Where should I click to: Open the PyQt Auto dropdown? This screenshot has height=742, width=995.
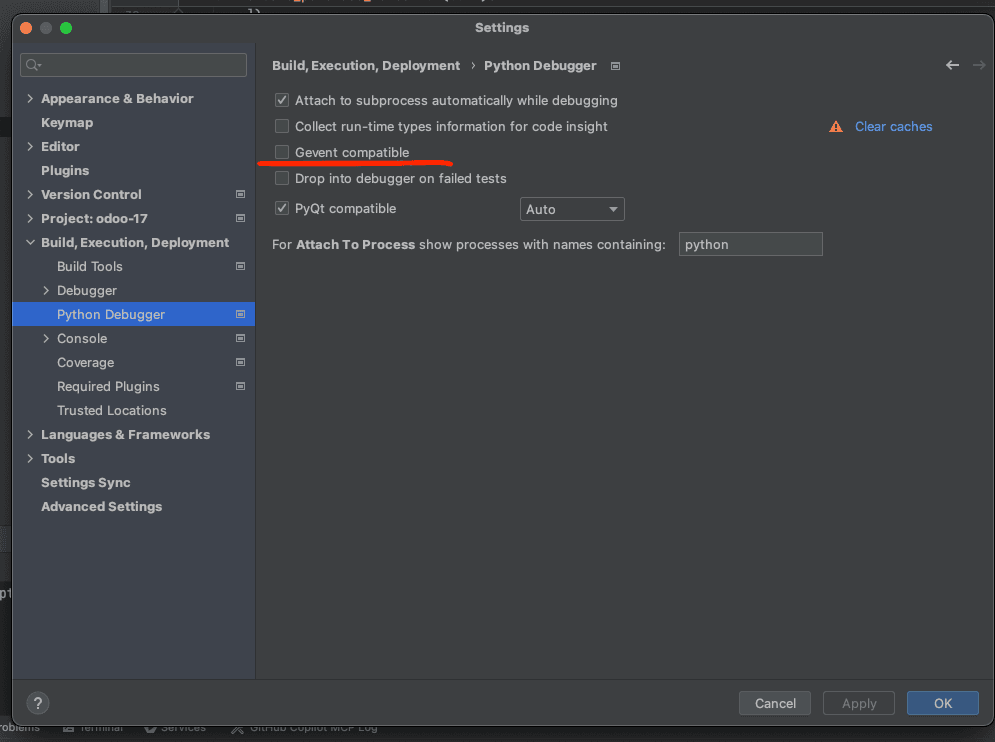click(572, 210)
